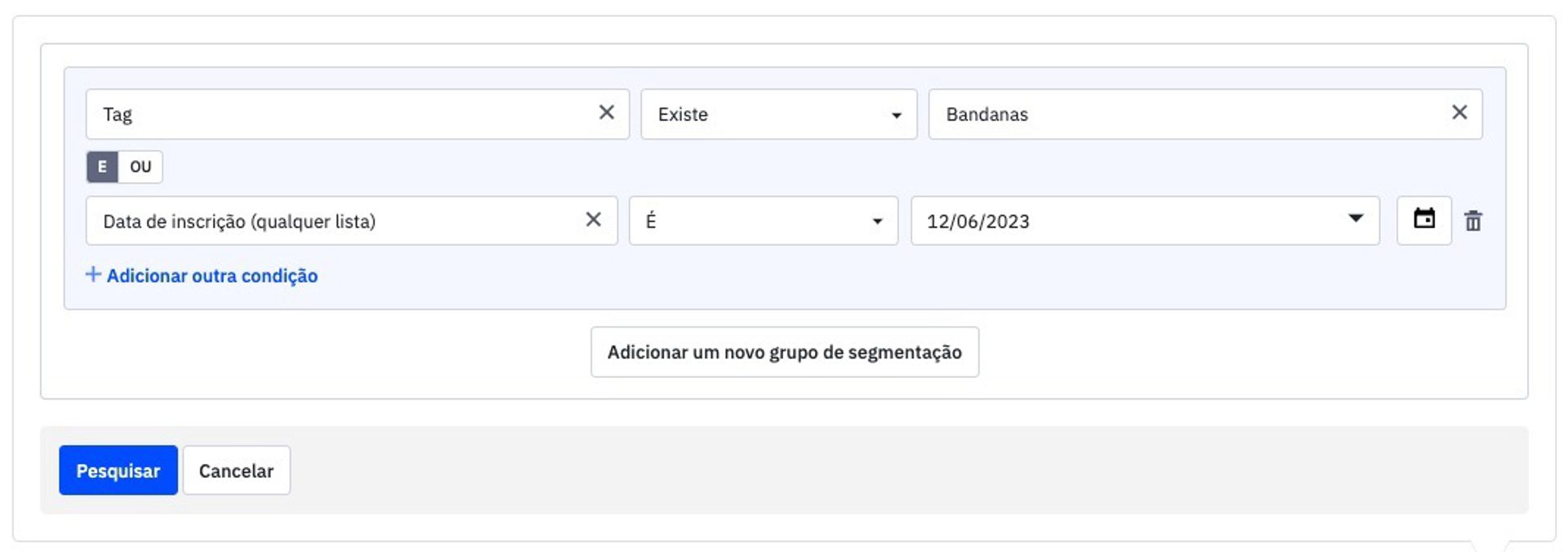Open the calendar date picker icon
The image size is (1568, 552).
click(x=1423, y=220)
